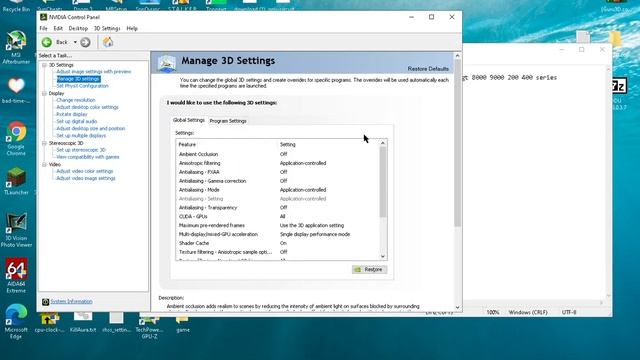Select the Shader Cache row
This screenshot has width=640, height=360.
click(x=278, y=243)
